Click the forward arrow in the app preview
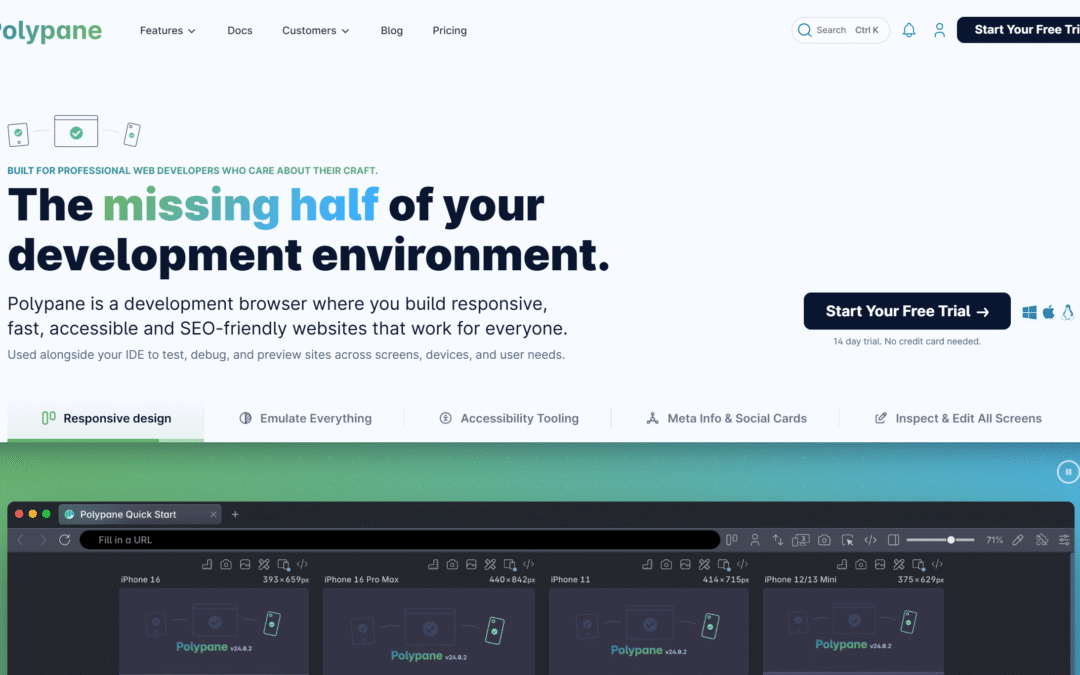The width and height of the screenshot is (1080, 675). (43, 540)
